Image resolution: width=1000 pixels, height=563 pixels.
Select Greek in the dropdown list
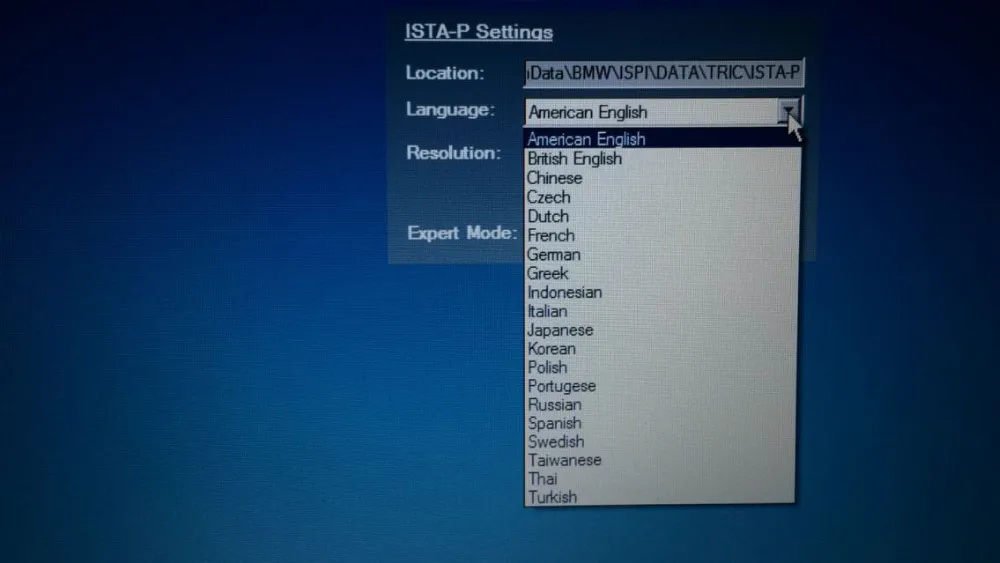point(662,273)
